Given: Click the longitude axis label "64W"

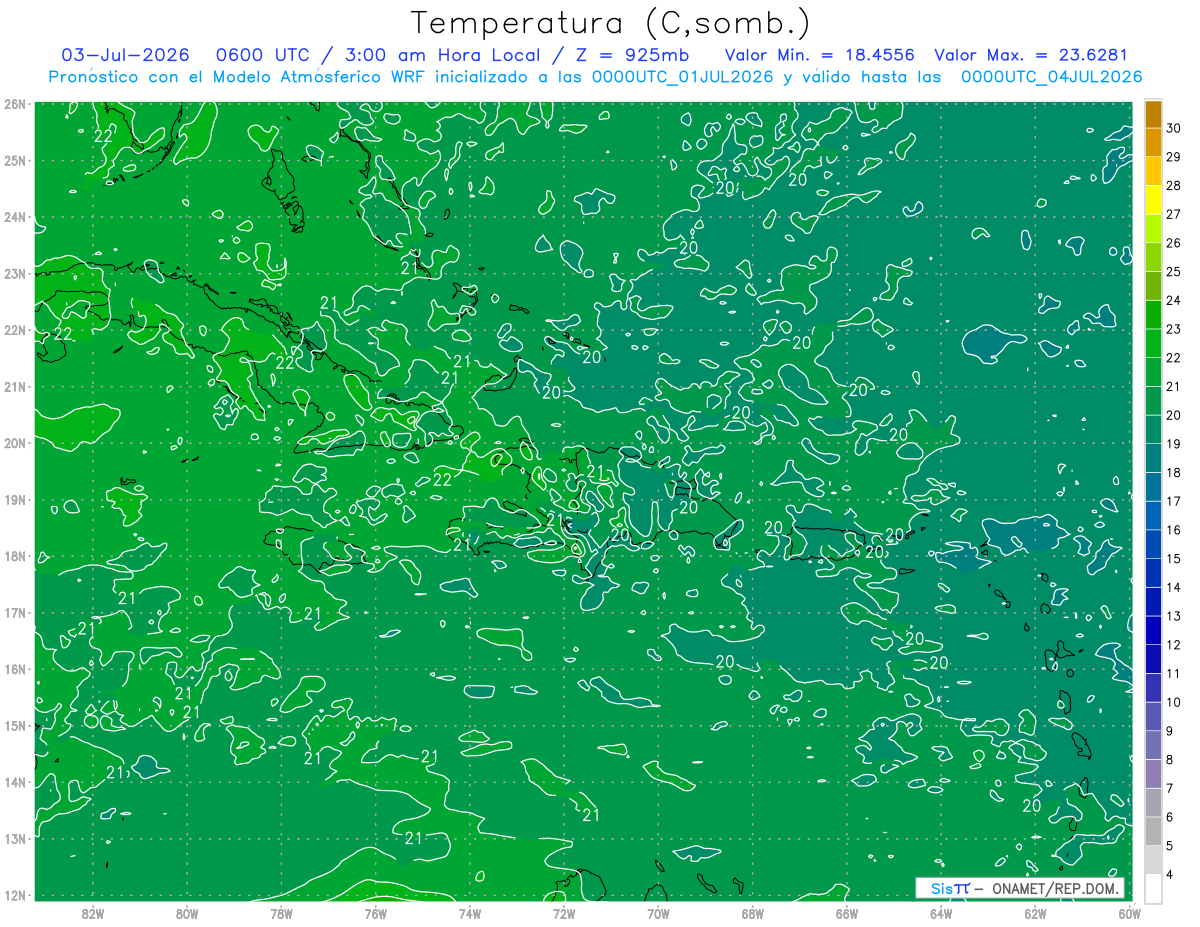Looking at the screenshot, I should tap(940, 913).
